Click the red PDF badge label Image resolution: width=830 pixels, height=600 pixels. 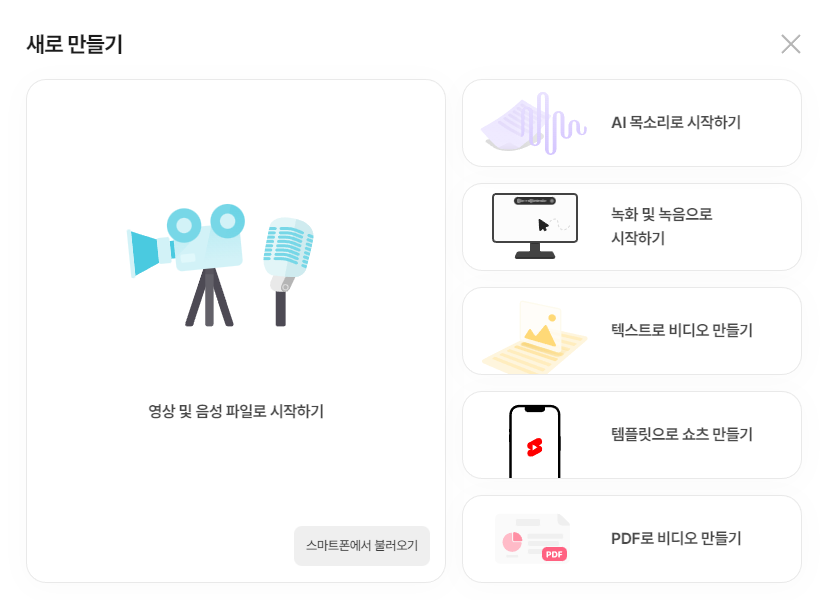[554, 554]
